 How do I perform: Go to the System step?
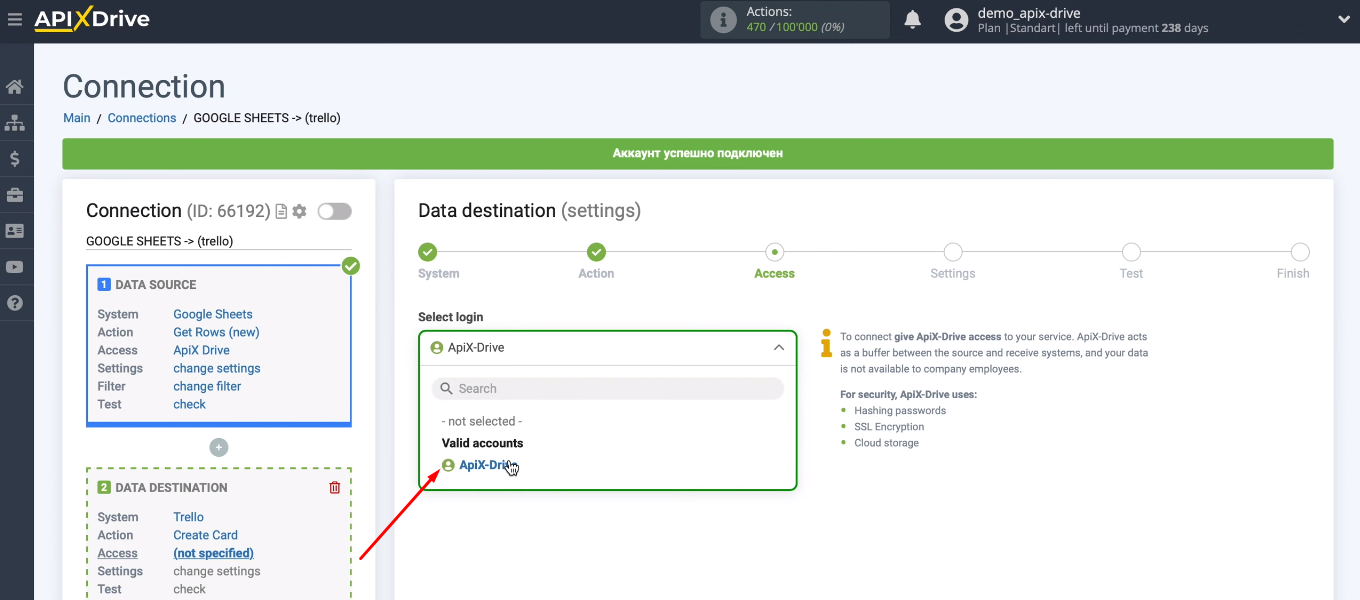[x=428, y=253]
